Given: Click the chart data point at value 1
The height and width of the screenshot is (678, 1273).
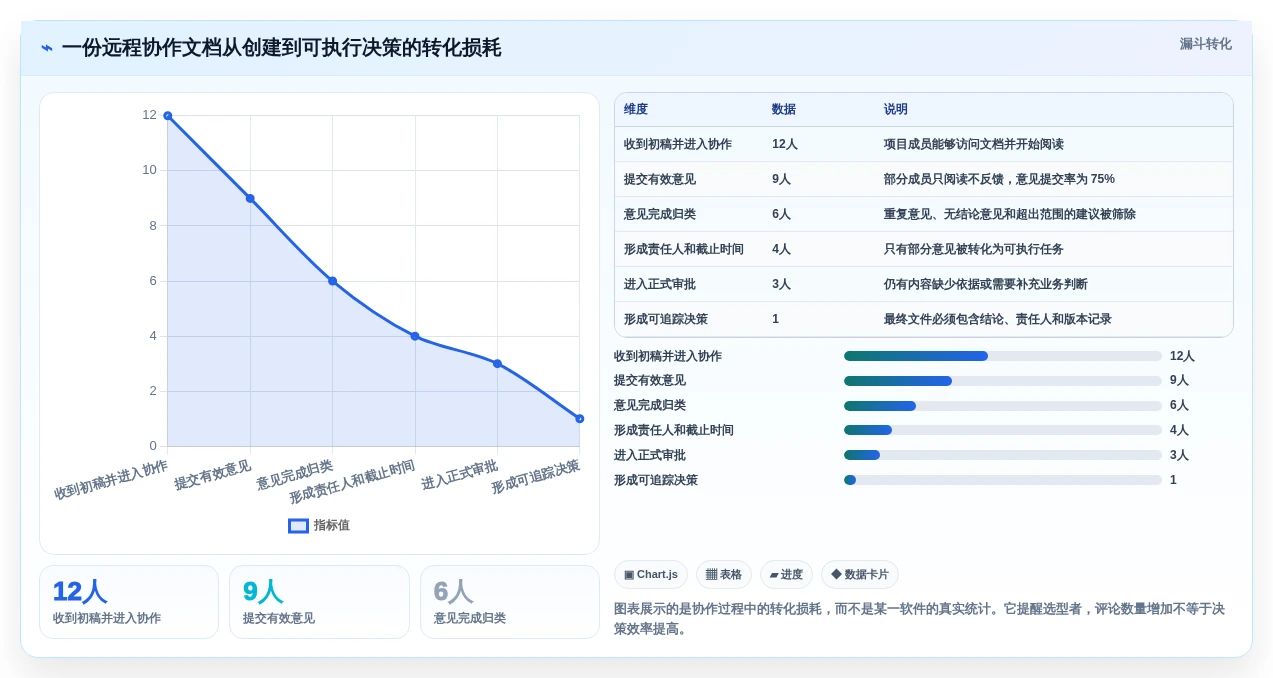Looking at the screenshot, I should tap(579, 419).
